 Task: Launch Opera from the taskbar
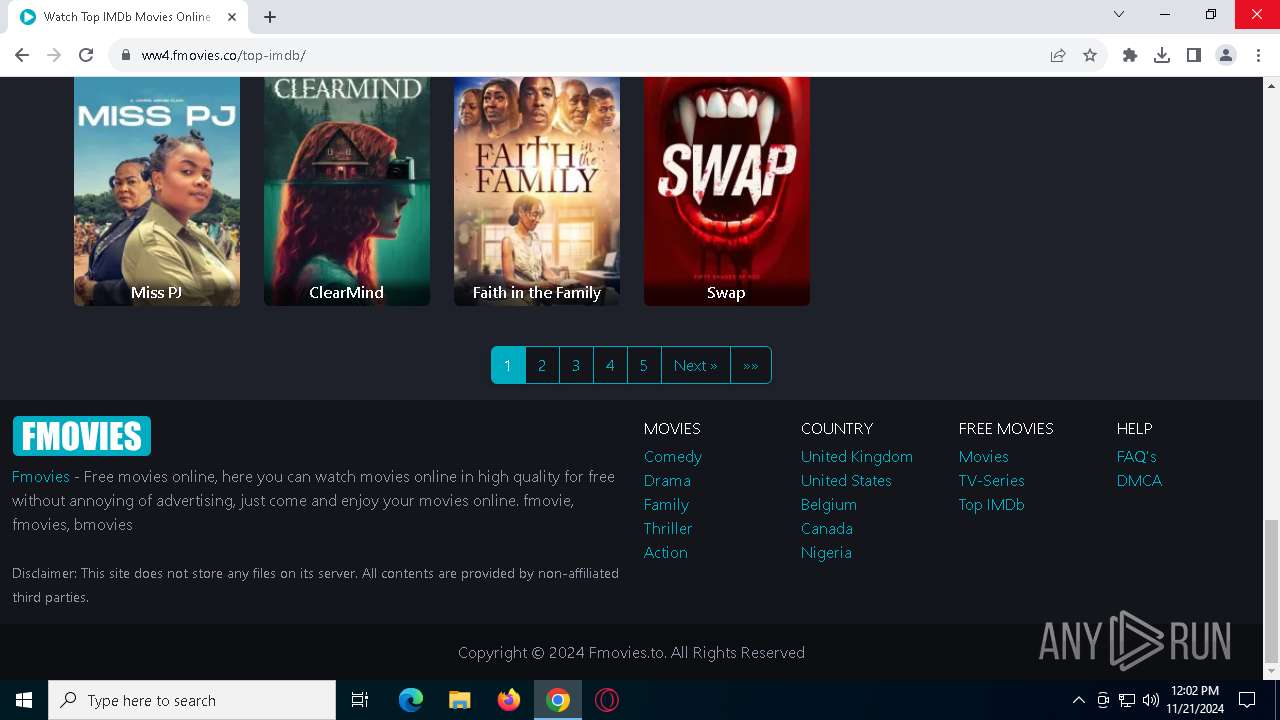(607, 700)
